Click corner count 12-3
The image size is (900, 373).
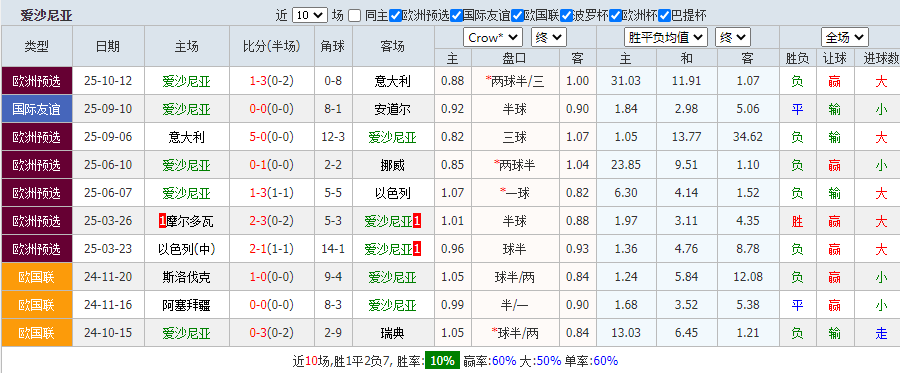coord(333,138)
